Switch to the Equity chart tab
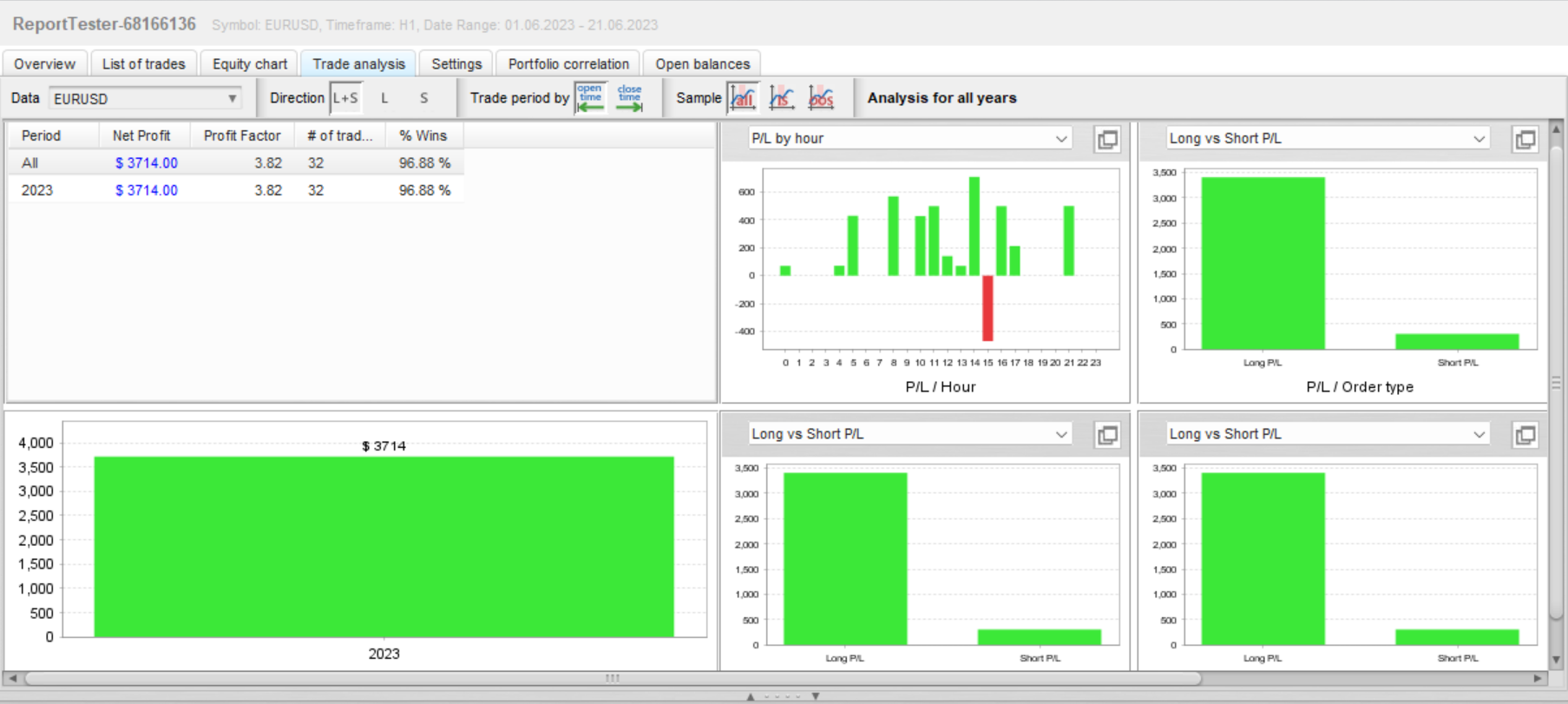 point(249,63)
